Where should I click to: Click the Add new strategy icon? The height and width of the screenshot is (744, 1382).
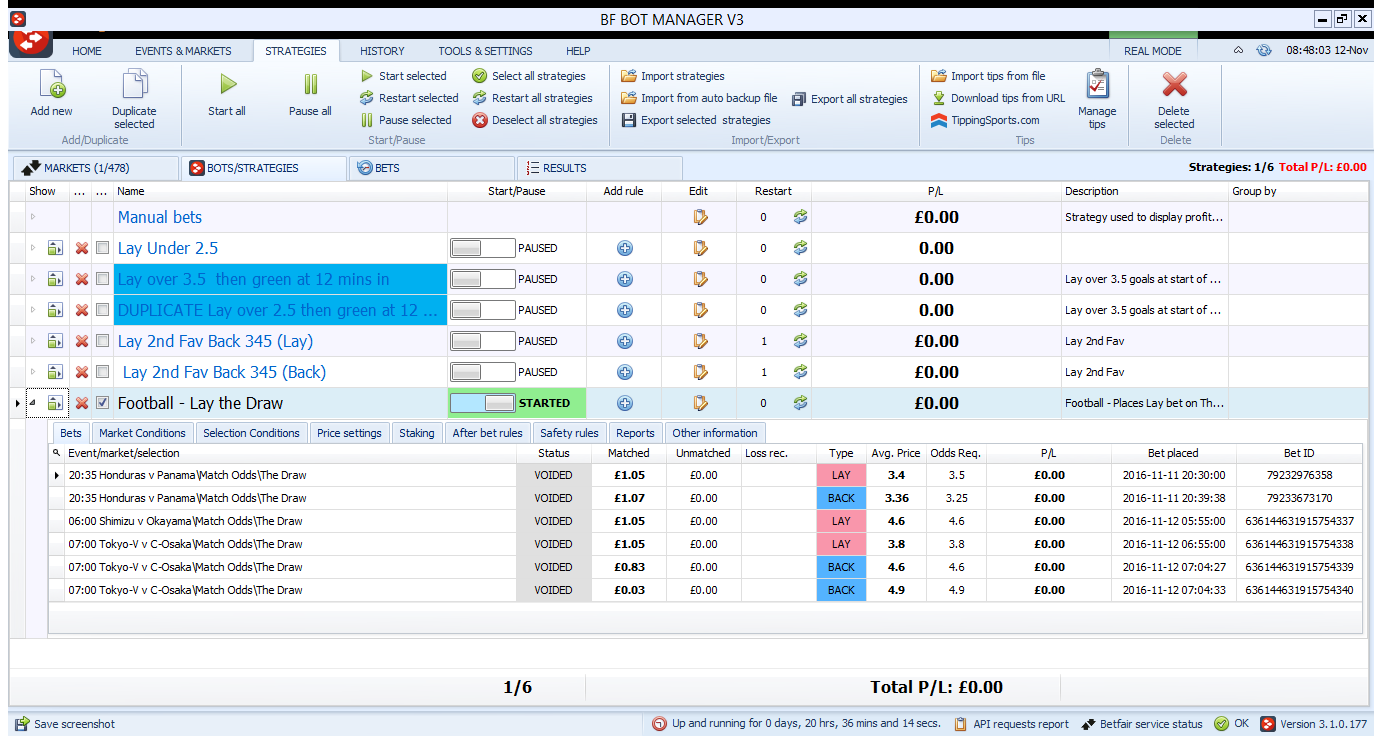click(x=51, y=85)
